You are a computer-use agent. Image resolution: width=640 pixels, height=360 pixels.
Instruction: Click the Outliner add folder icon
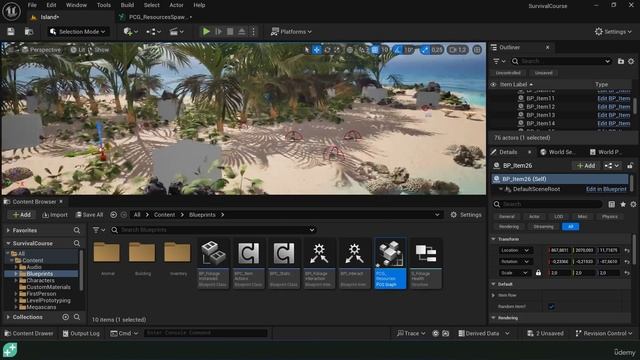621,61
